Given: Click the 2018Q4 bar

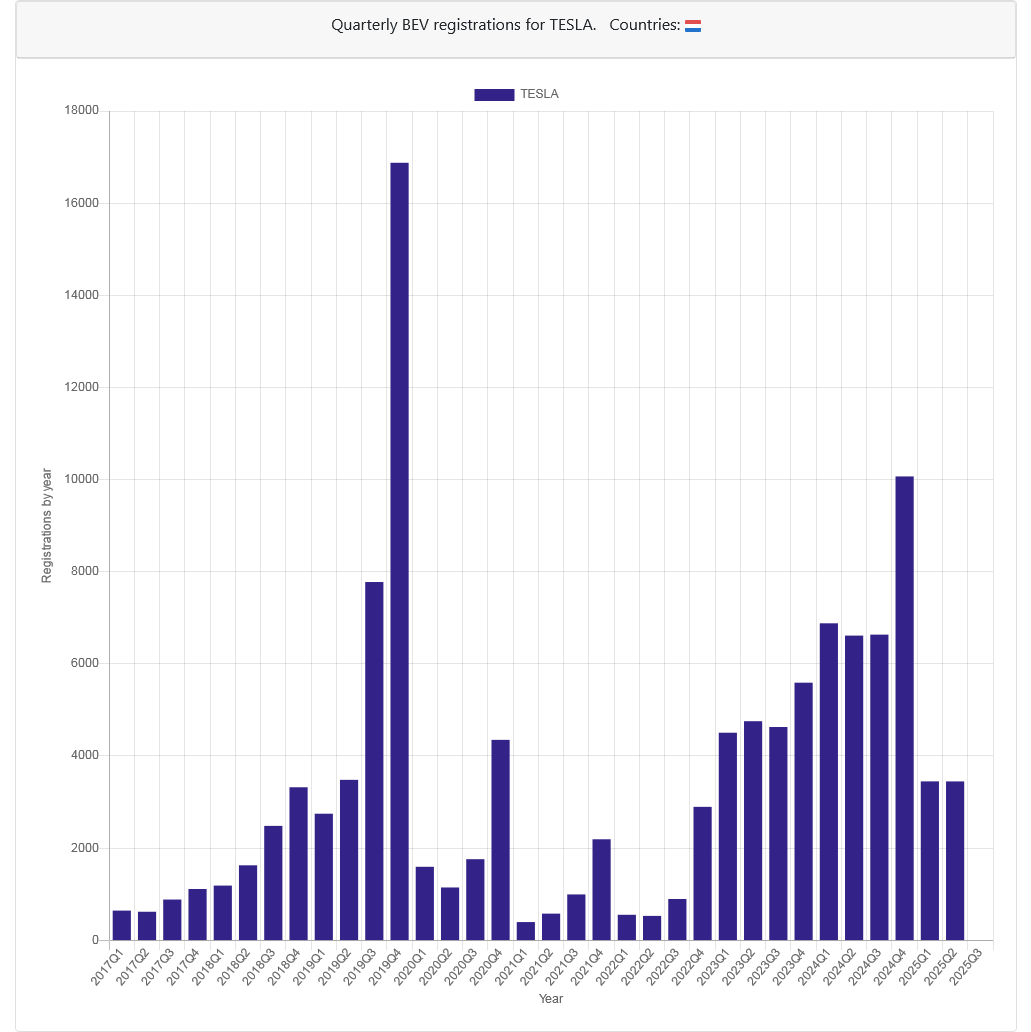Looking at the screenshot, I should coord(298,864).
